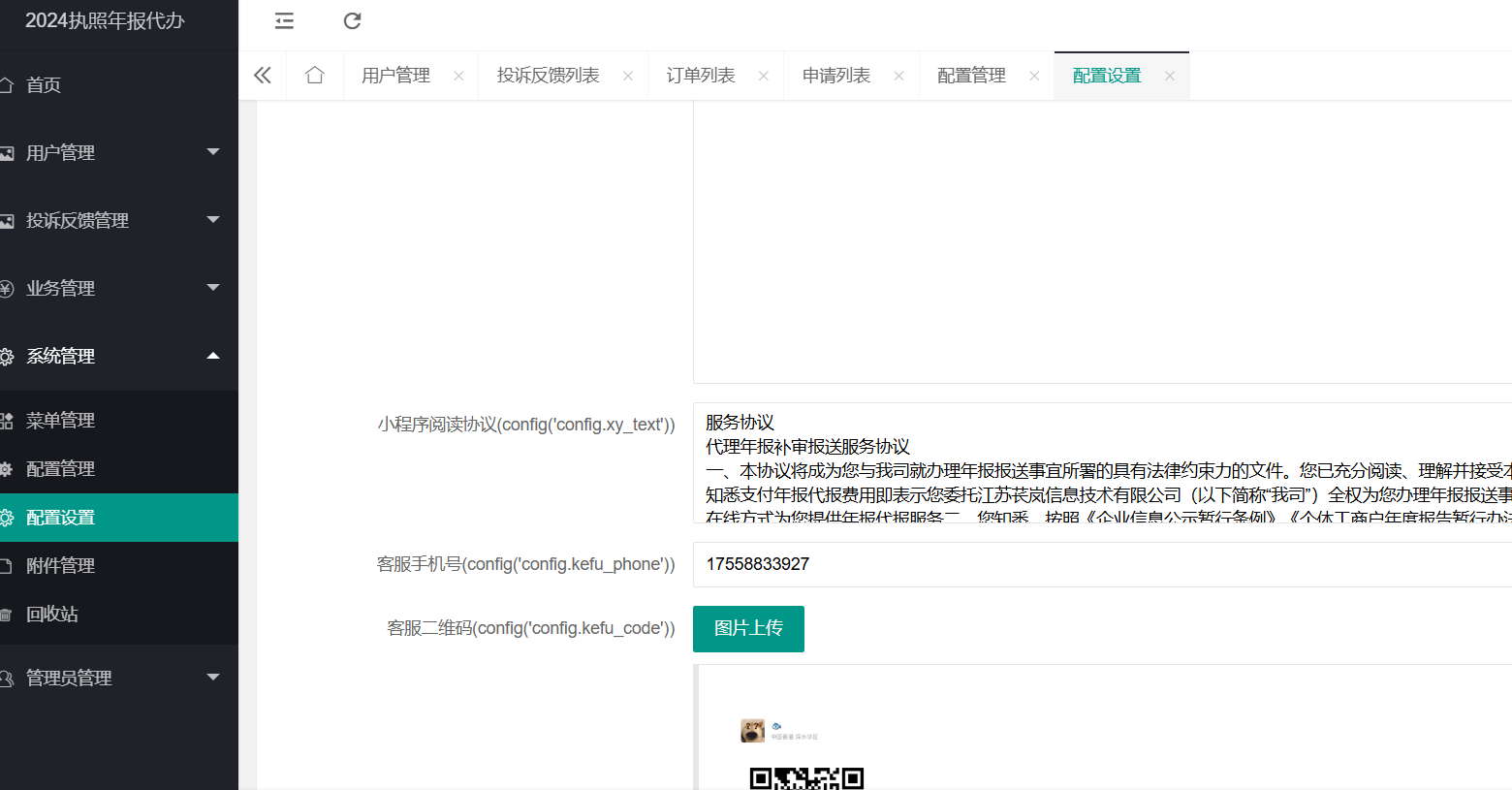Close the 用户管理 tab
The image size is (1512, 790).
click(x=458, y=76)
